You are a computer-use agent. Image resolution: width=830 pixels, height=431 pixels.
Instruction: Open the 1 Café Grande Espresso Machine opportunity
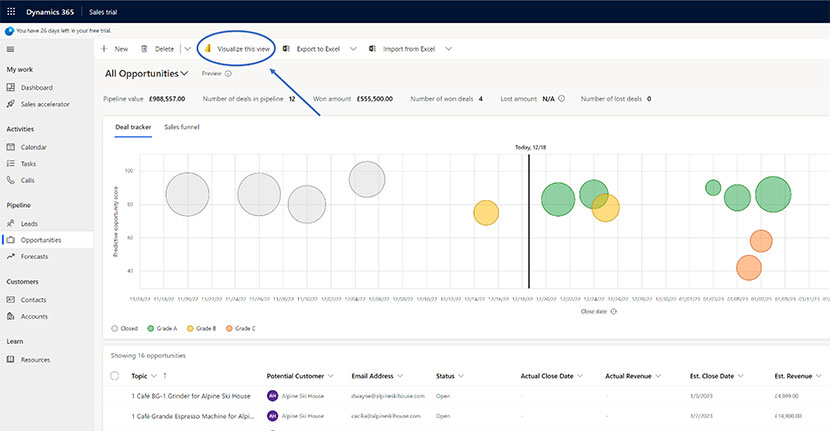193,416
